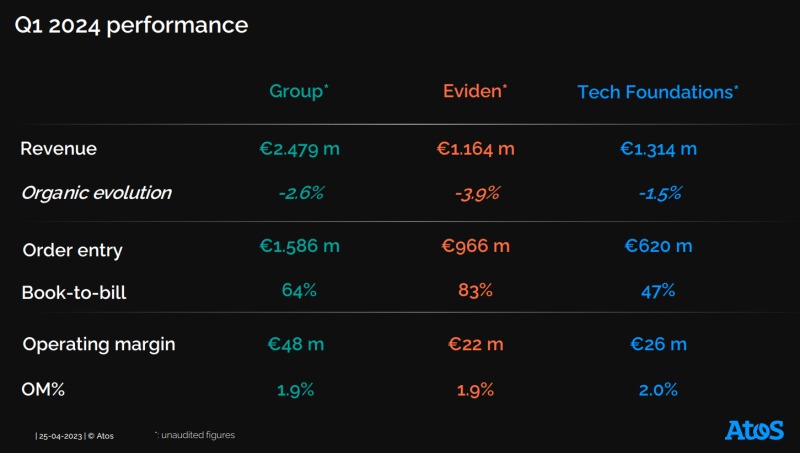Click Group operating margin €48 m
Viewport: 800px width, 453px height.
[x=296, y=344]
